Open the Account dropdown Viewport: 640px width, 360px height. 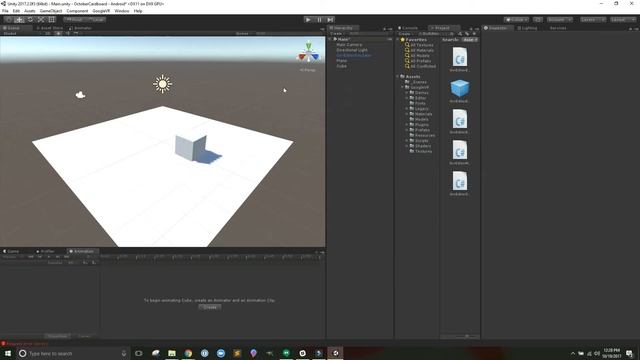[x=560, y=19]
